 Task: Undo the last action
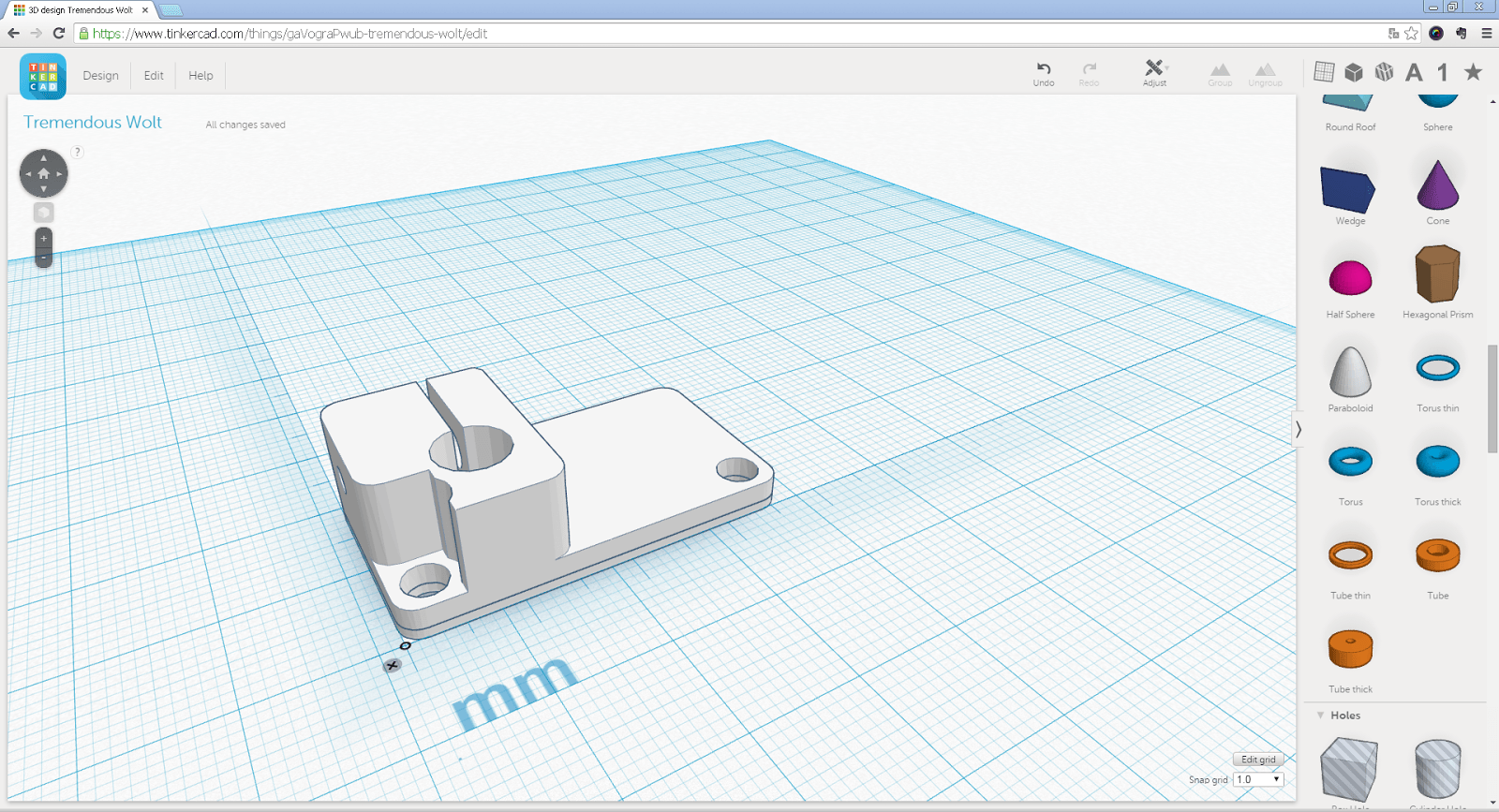[1044, 74]
